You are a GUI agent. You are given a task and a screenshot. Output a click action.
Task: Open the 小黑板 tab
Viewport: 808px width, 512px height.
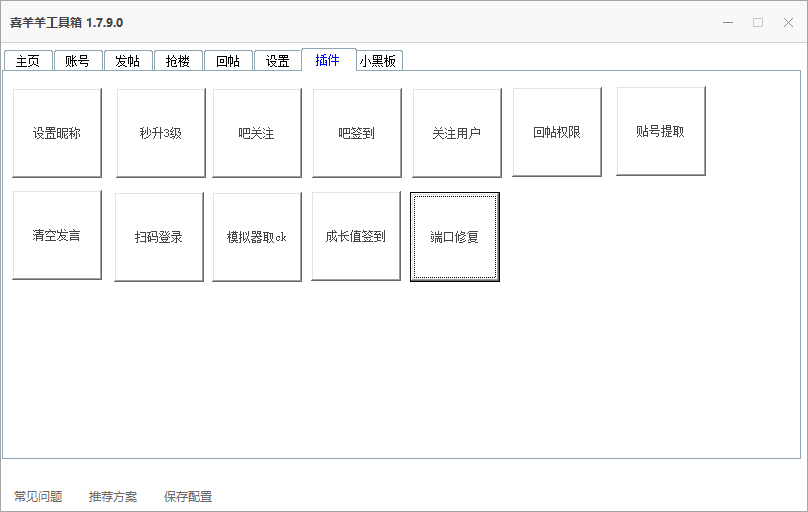pyautogui.click(x=379, y=61)
